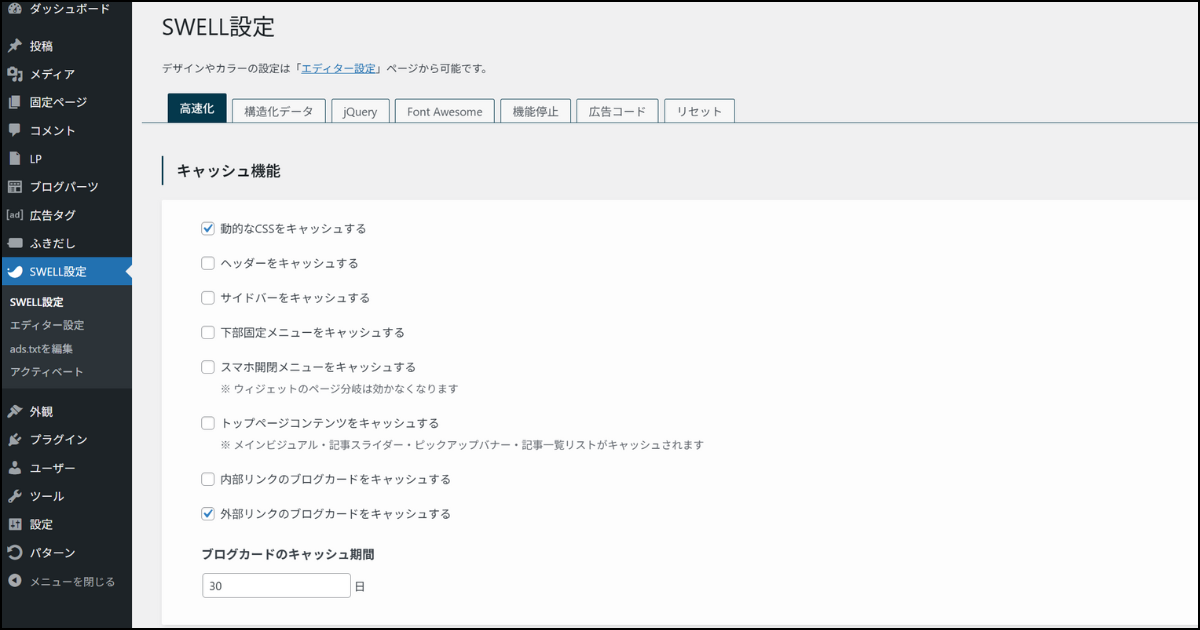This screenshot has height=630, width=1200.
Task: Open the コメント menu label
Action: (53, 130)
